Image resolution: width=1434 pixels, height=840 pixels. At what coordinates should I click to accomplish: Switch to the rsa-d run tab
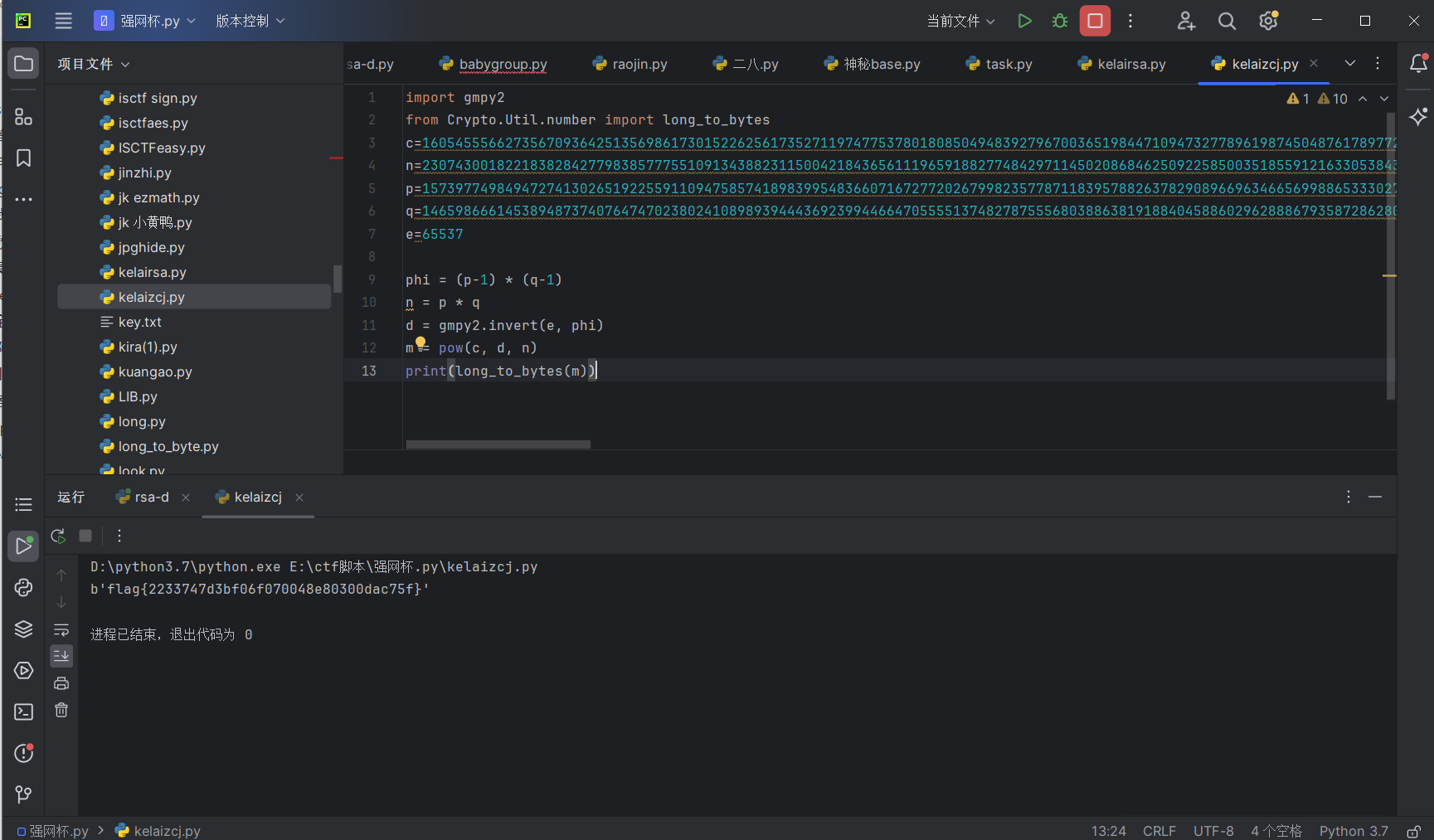[143, 497]
